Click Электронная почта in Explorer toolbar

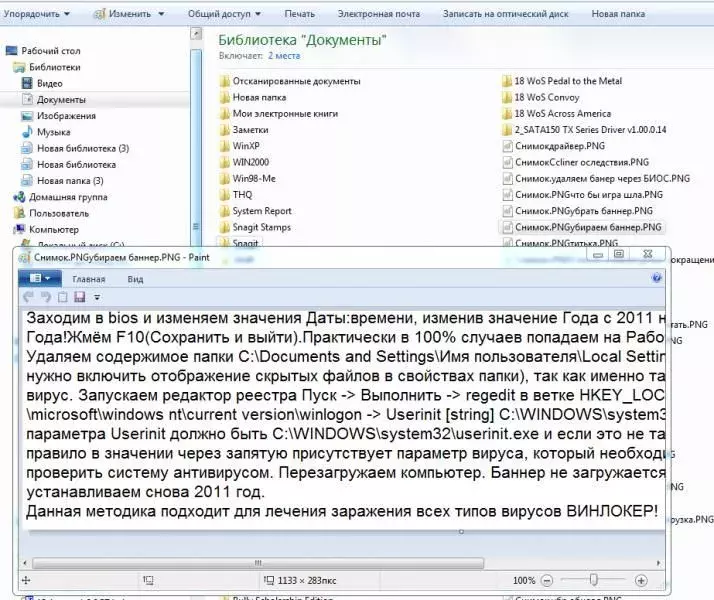point(379,14)
